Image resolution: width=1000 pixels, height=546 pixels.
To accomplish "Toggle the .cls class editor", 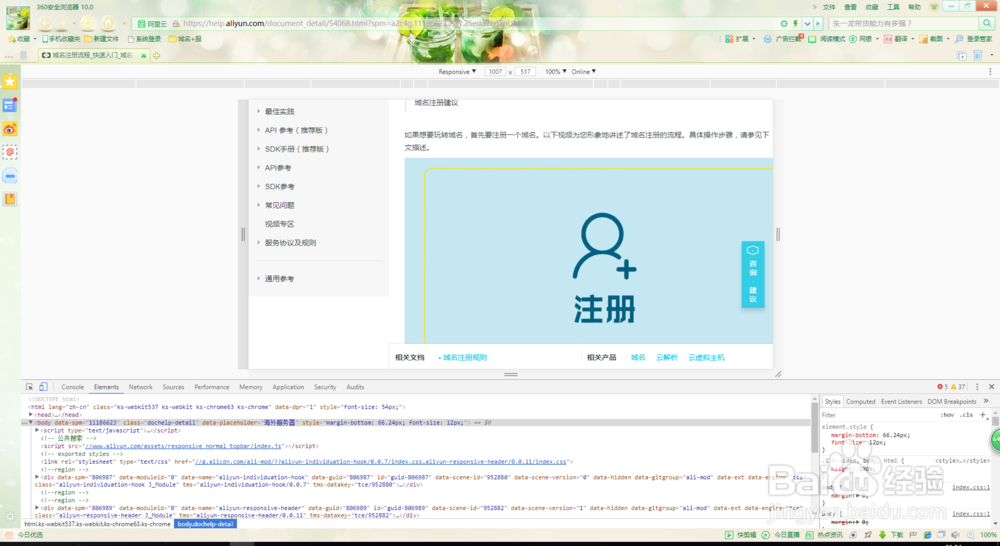I will click(x=967, y=415).
